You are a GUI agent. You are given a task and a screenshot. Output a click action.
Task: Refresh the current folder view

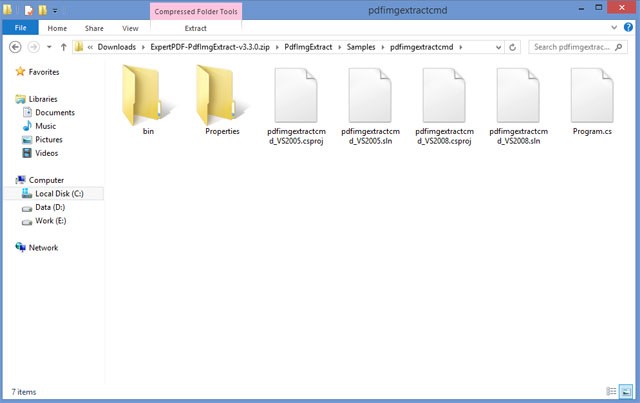point(512,47)
